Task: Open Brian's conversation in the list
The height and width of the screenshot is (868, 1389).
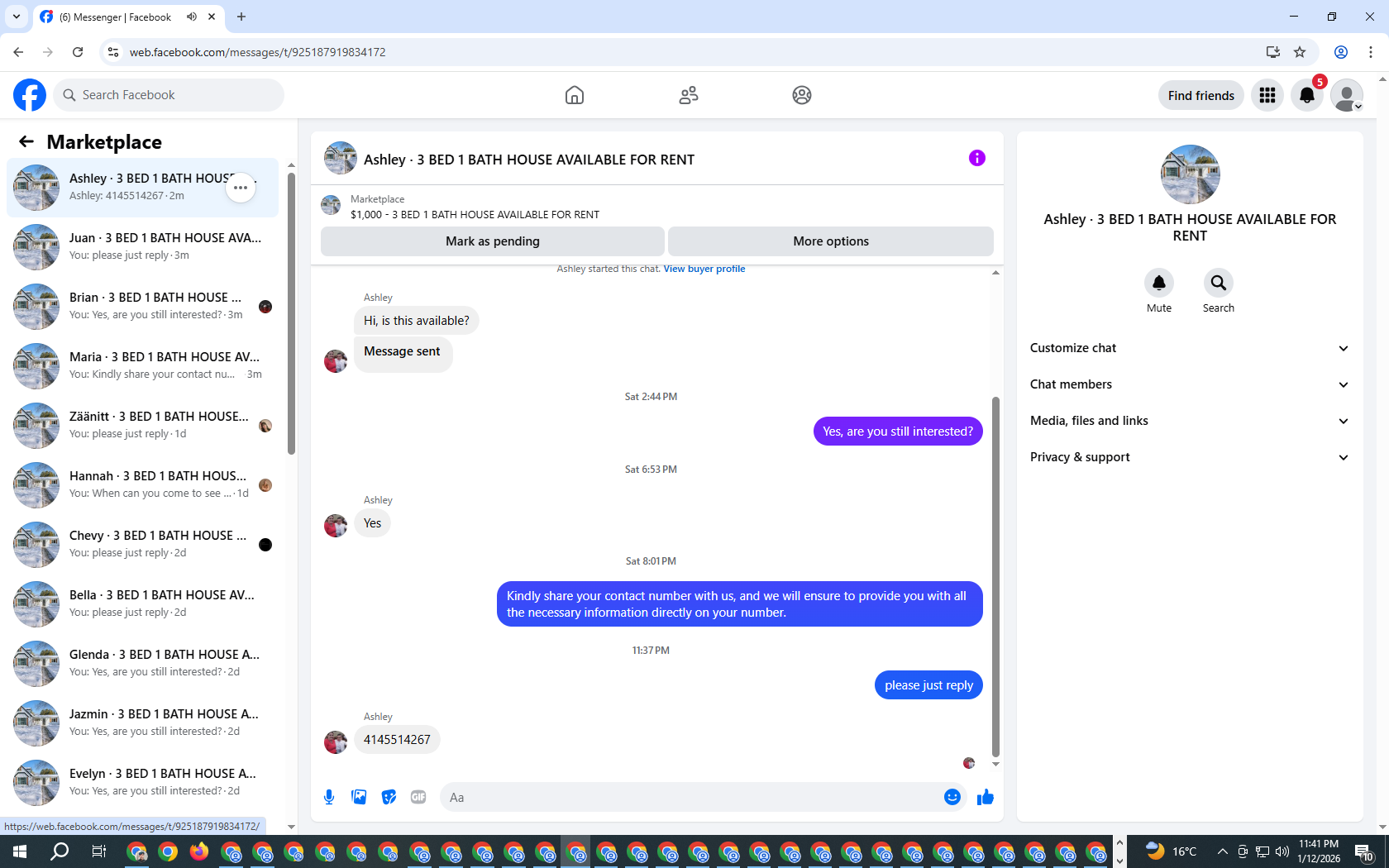Action: click(142, 306)
